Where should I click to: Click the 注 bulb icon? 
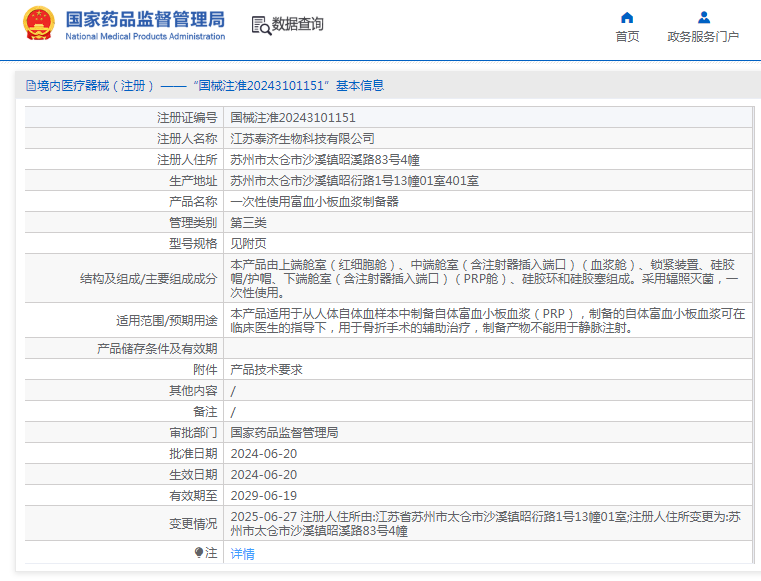(199, 552)
